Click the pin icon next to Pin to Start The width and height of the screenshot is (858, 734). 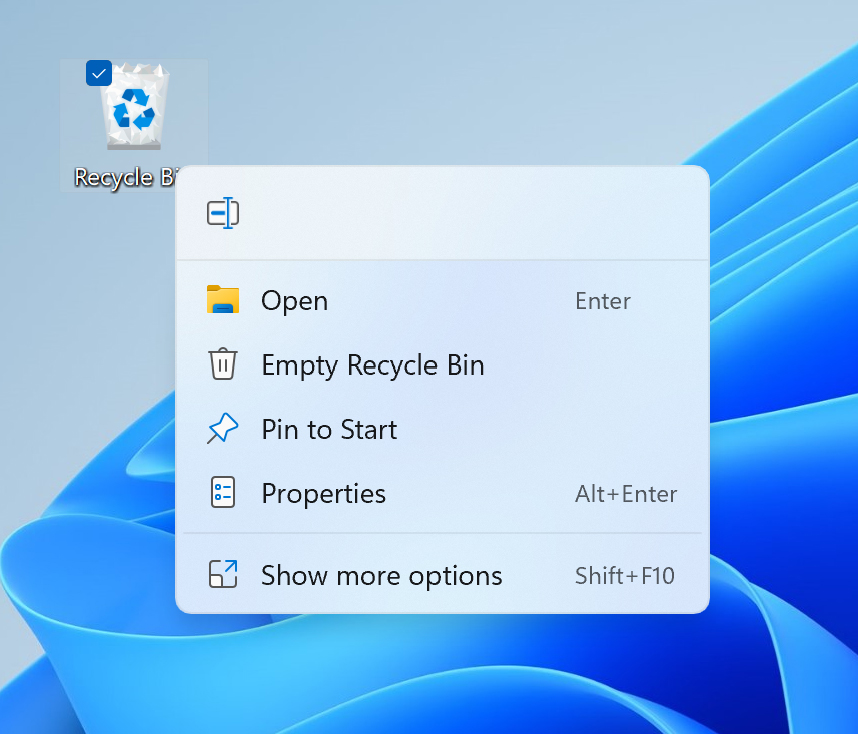point(222,428)
